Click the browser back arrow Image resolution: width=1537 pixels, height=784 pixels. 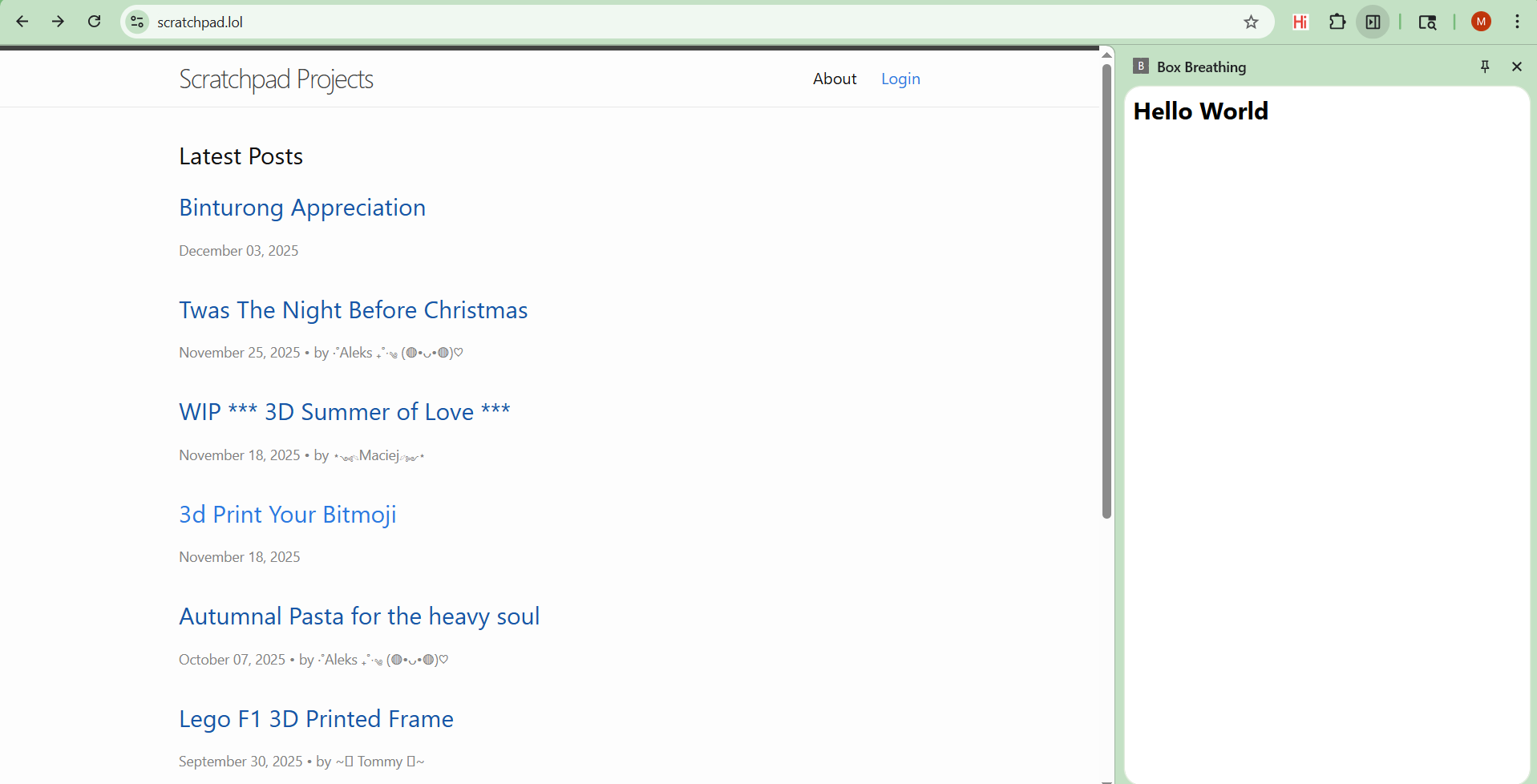pyautogui.click(x=22, y=22)
